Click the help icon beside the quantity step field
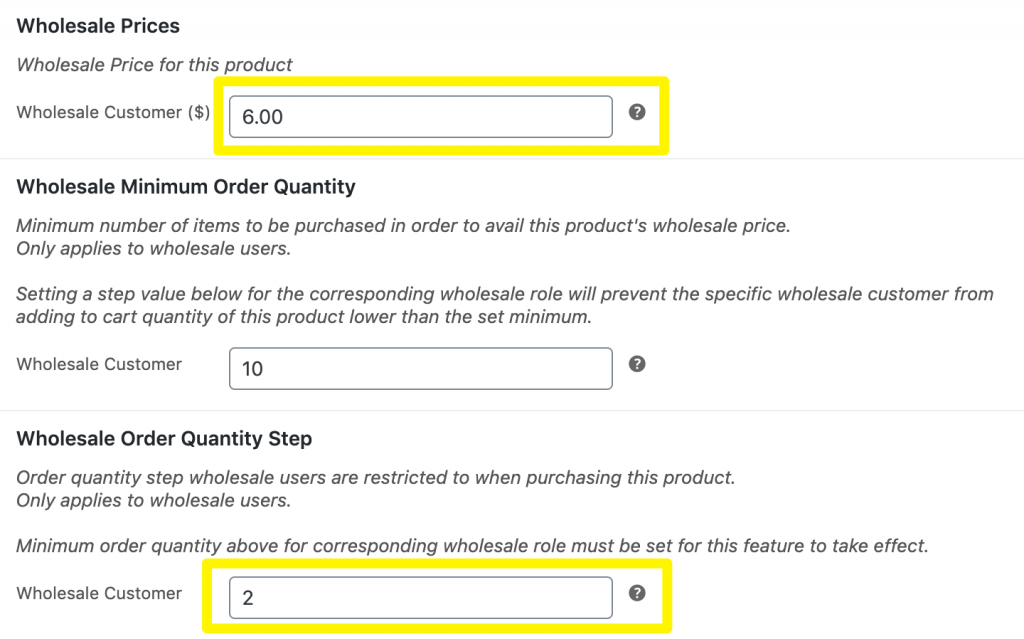Image resolution: width=1024 pixels, height=639 pixels. [637, 593]
